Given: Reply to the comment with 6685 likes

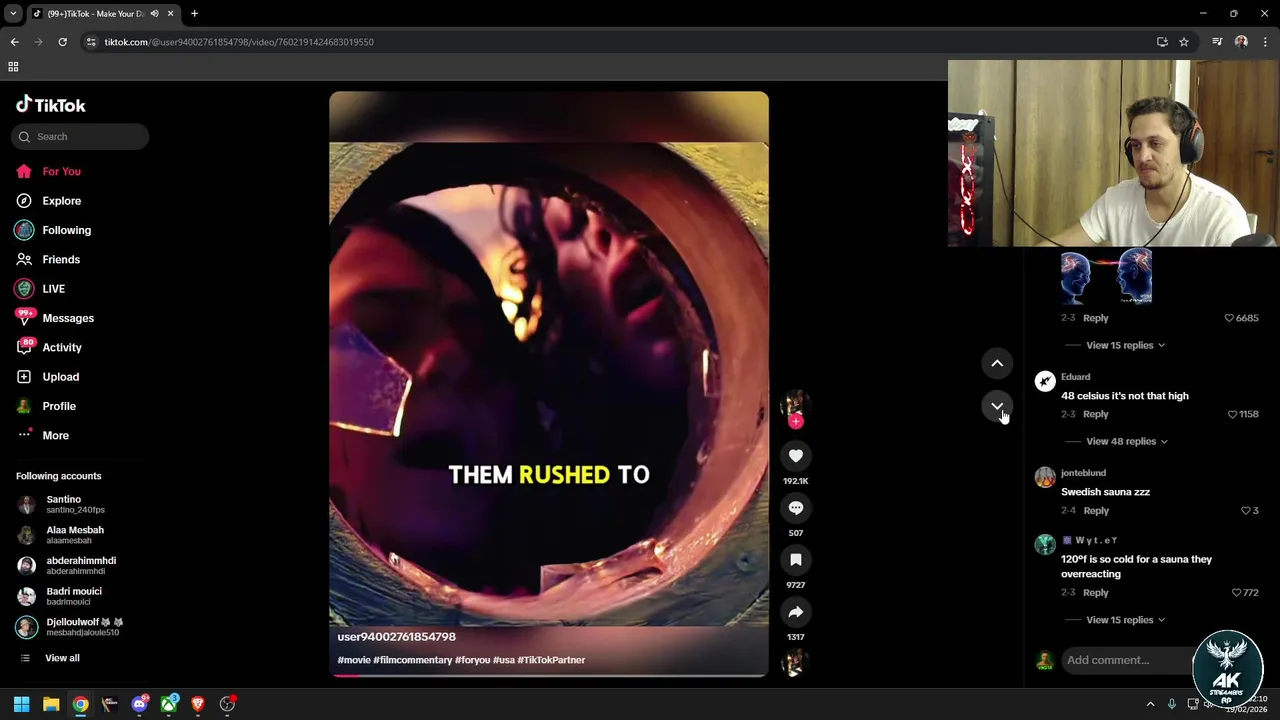Looking at the screenshot, I should coord(1096,318).
